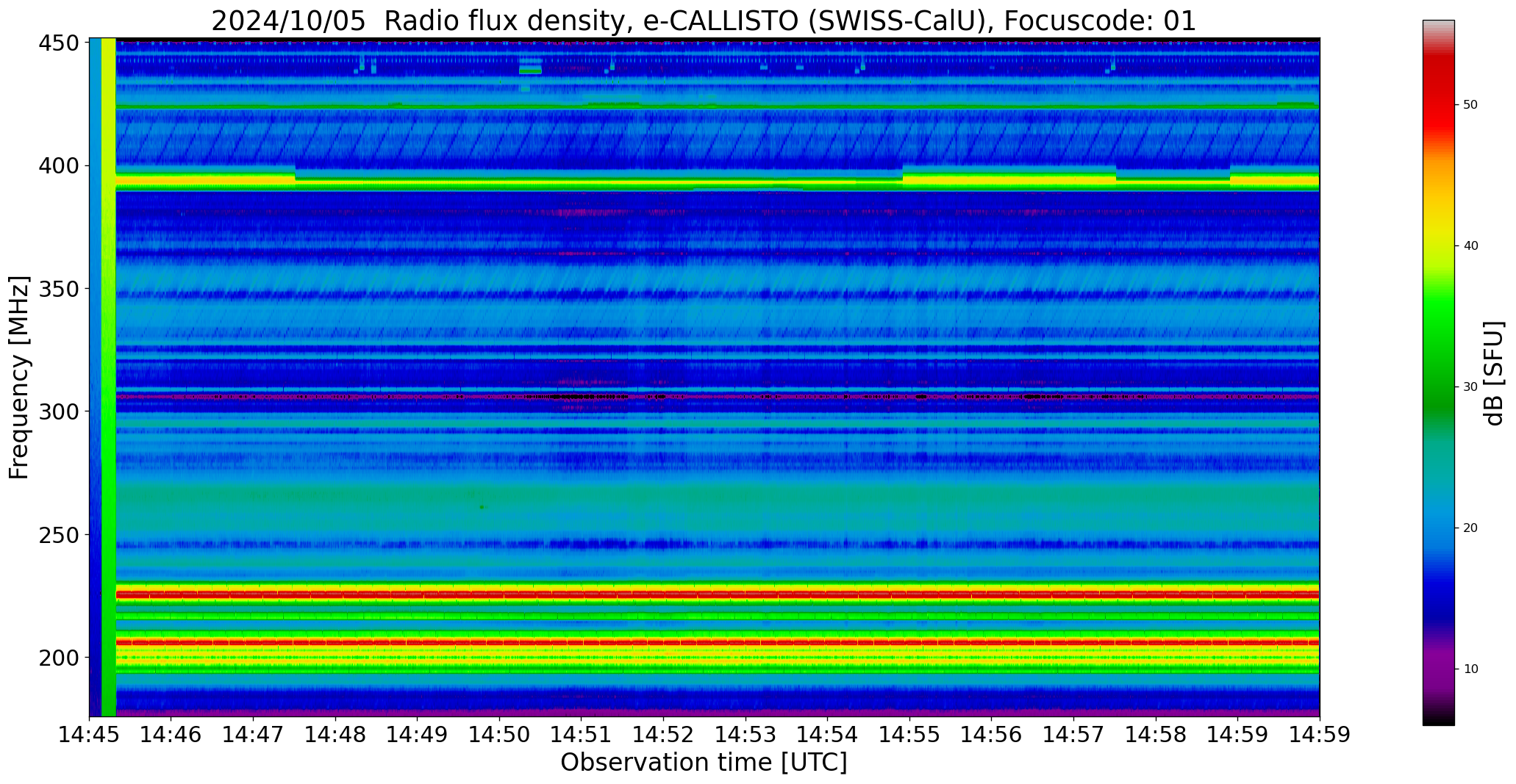Click the 200 frequency tick label
Screen dimensions: 1516x784
point(59,657)
